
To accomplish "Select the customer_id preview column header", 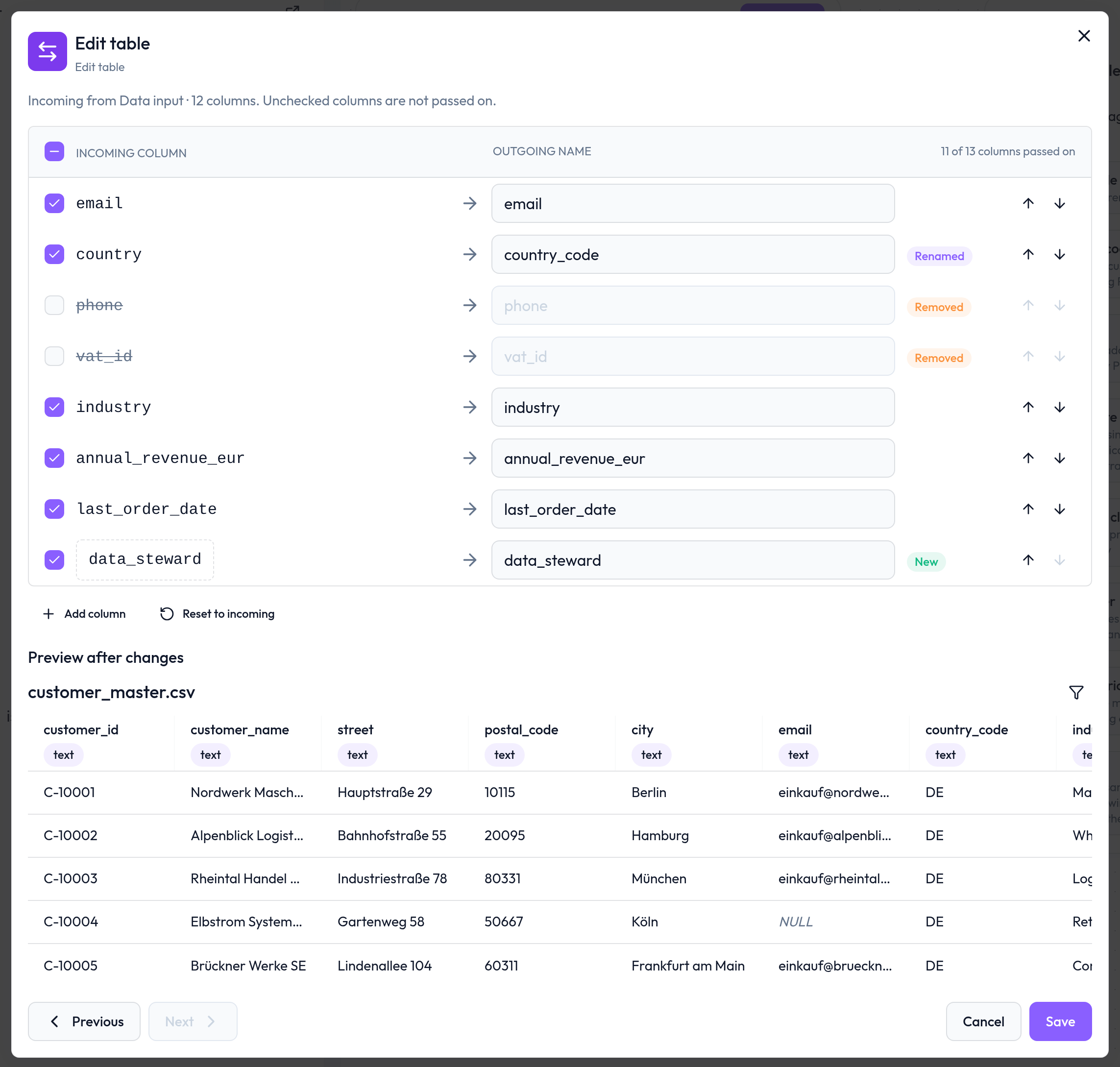I will 81,730.
